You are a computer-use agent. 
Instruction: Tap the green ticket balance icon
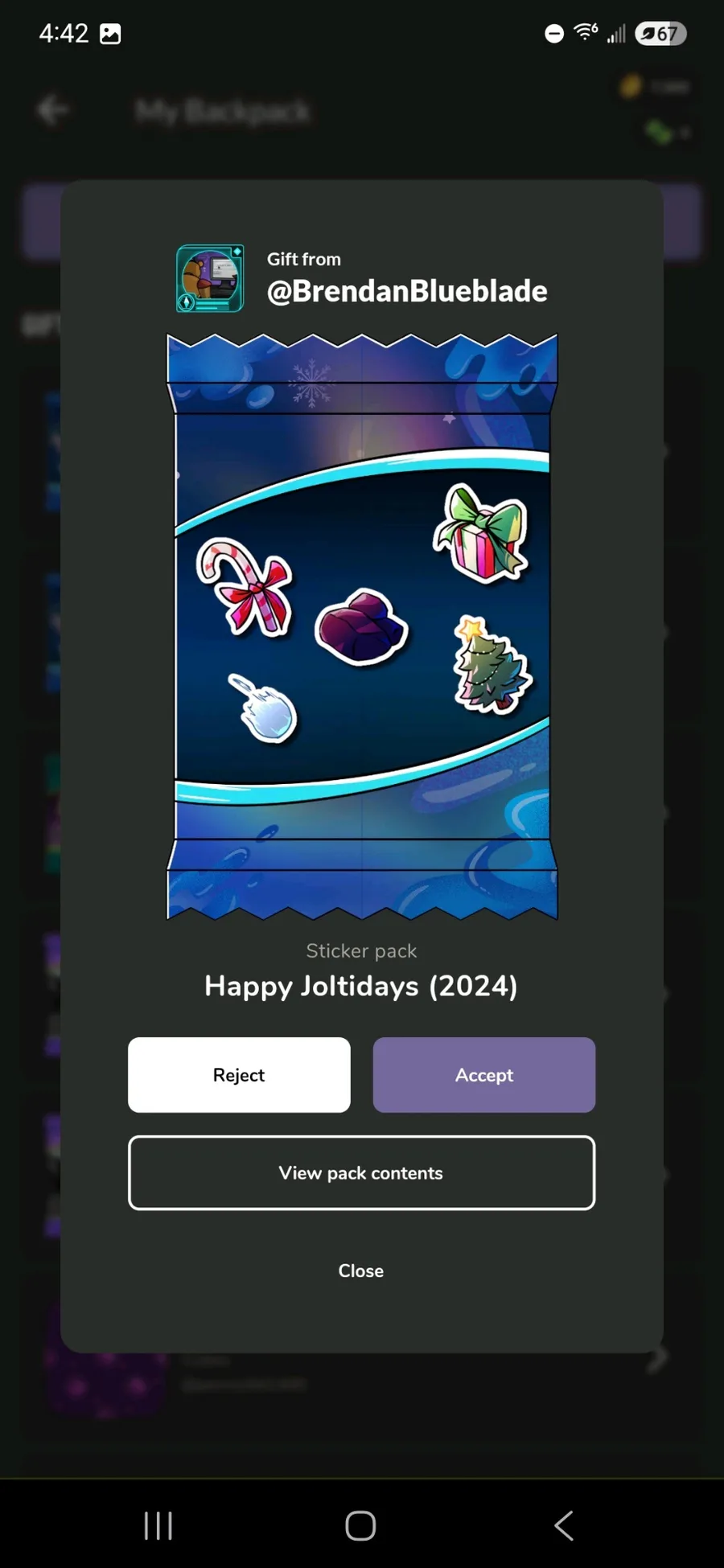pos(659,131)
